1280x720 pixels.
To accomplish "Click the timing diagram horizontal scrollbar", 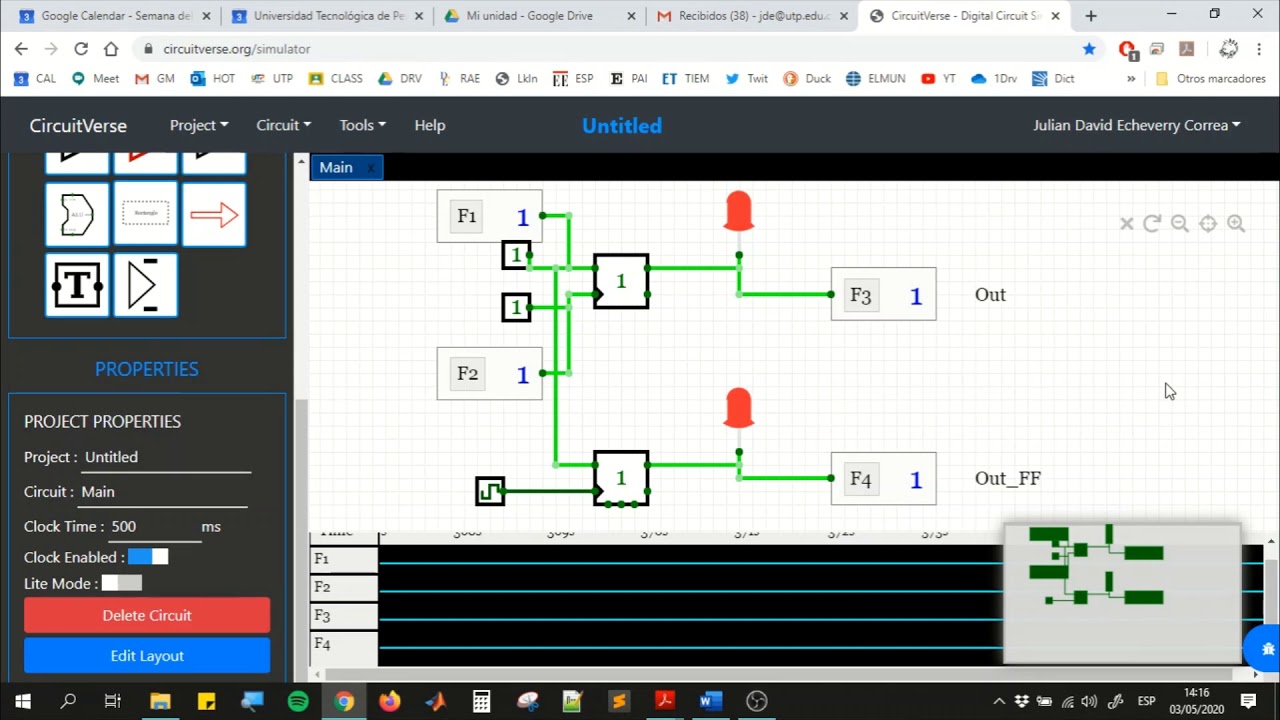I will click(785, 674).
